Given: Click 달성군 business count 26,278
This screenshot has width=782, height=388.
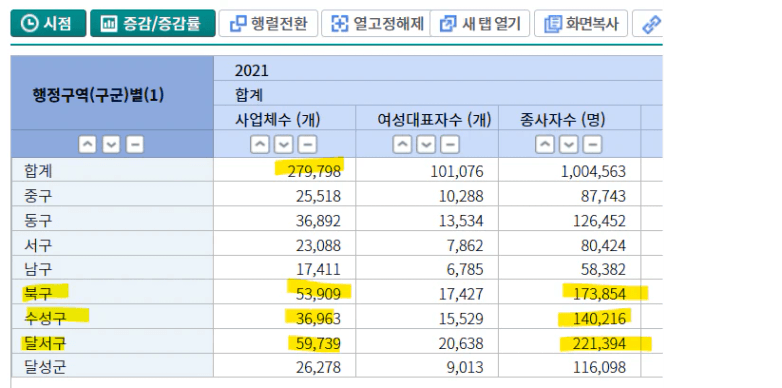Looking at the screenshot, I should point(317,368).
